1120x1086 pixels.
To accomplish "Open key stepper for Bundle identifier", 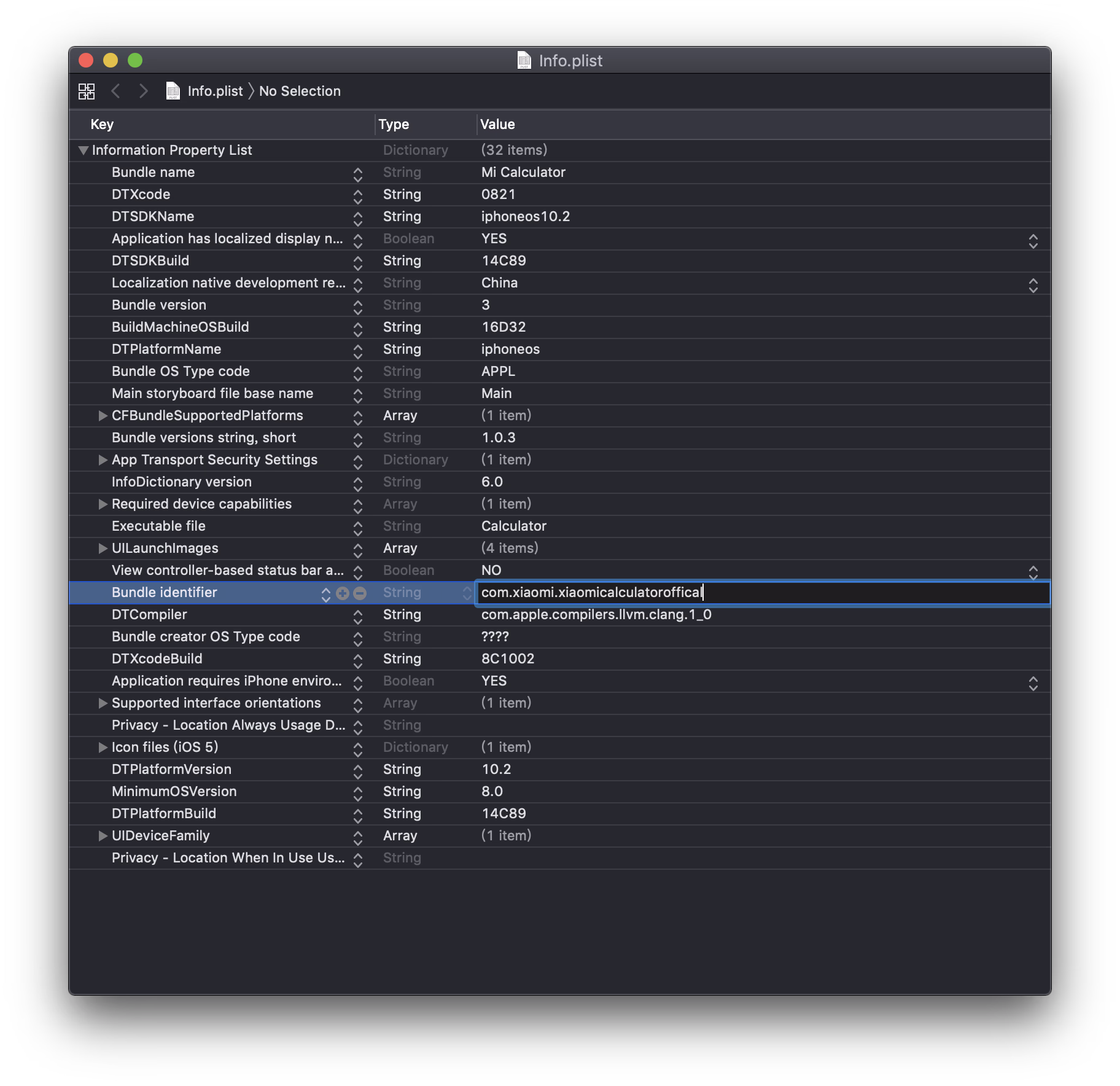I will point(326,593).
